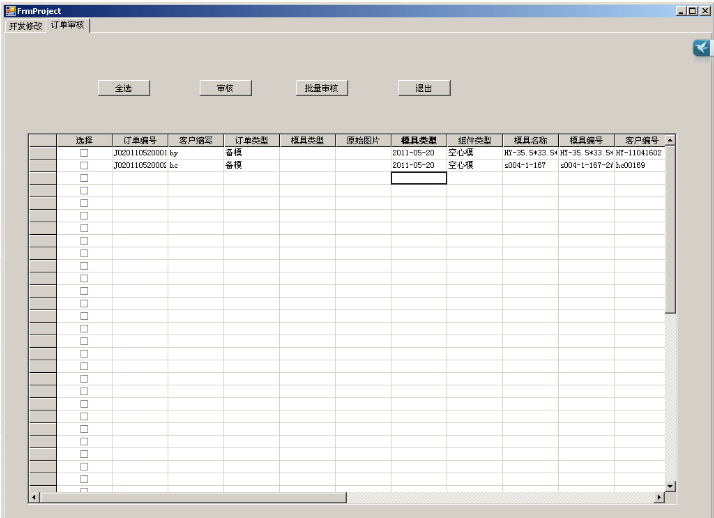The height and width of the screenshot is (518, 714).
Task: Click the grid's vertical scrollbar down arrow
Action: pos(670,485)
